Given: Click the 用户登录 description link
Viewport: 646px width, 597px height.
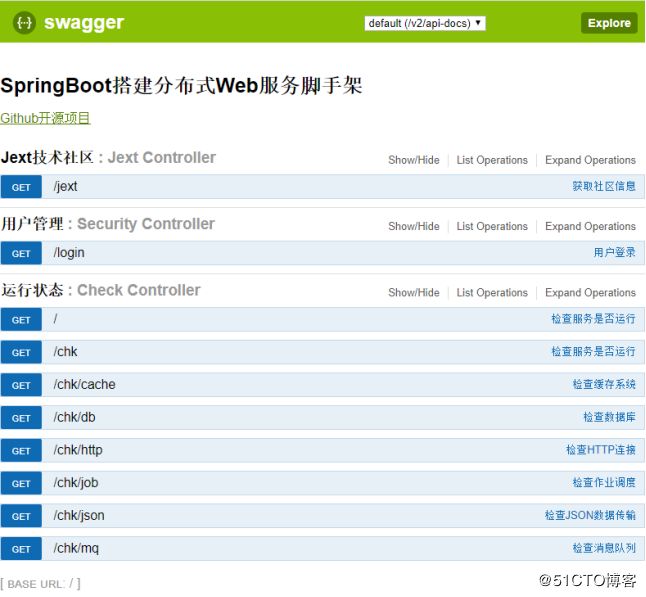Looking at the screenshot, I should pyautogui.click(x=614, y=252).
